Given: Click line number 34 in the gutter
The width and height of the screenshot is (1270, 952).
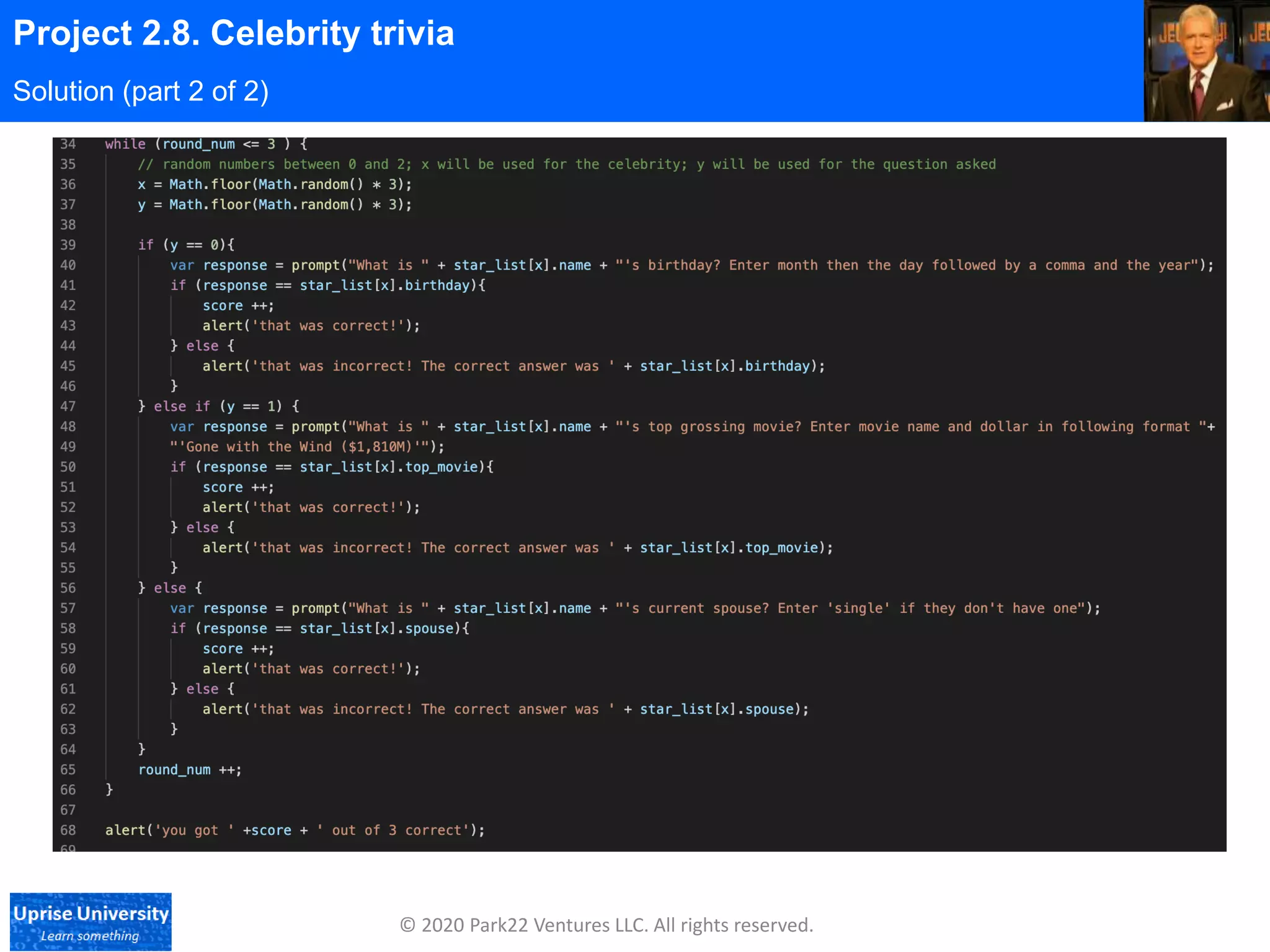Looking at the screenshot, I should [x=68, y=144].
